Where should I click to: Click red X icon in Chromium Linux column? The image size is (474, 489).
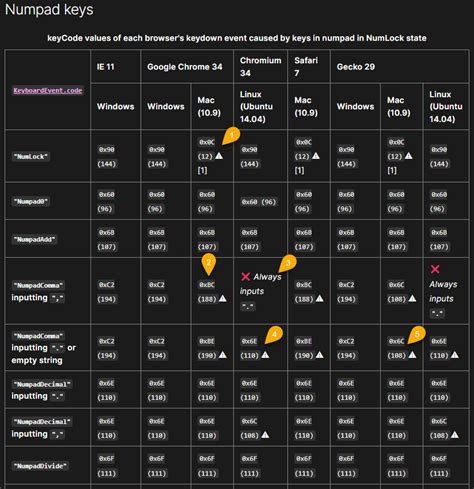(x=246, y=277)
